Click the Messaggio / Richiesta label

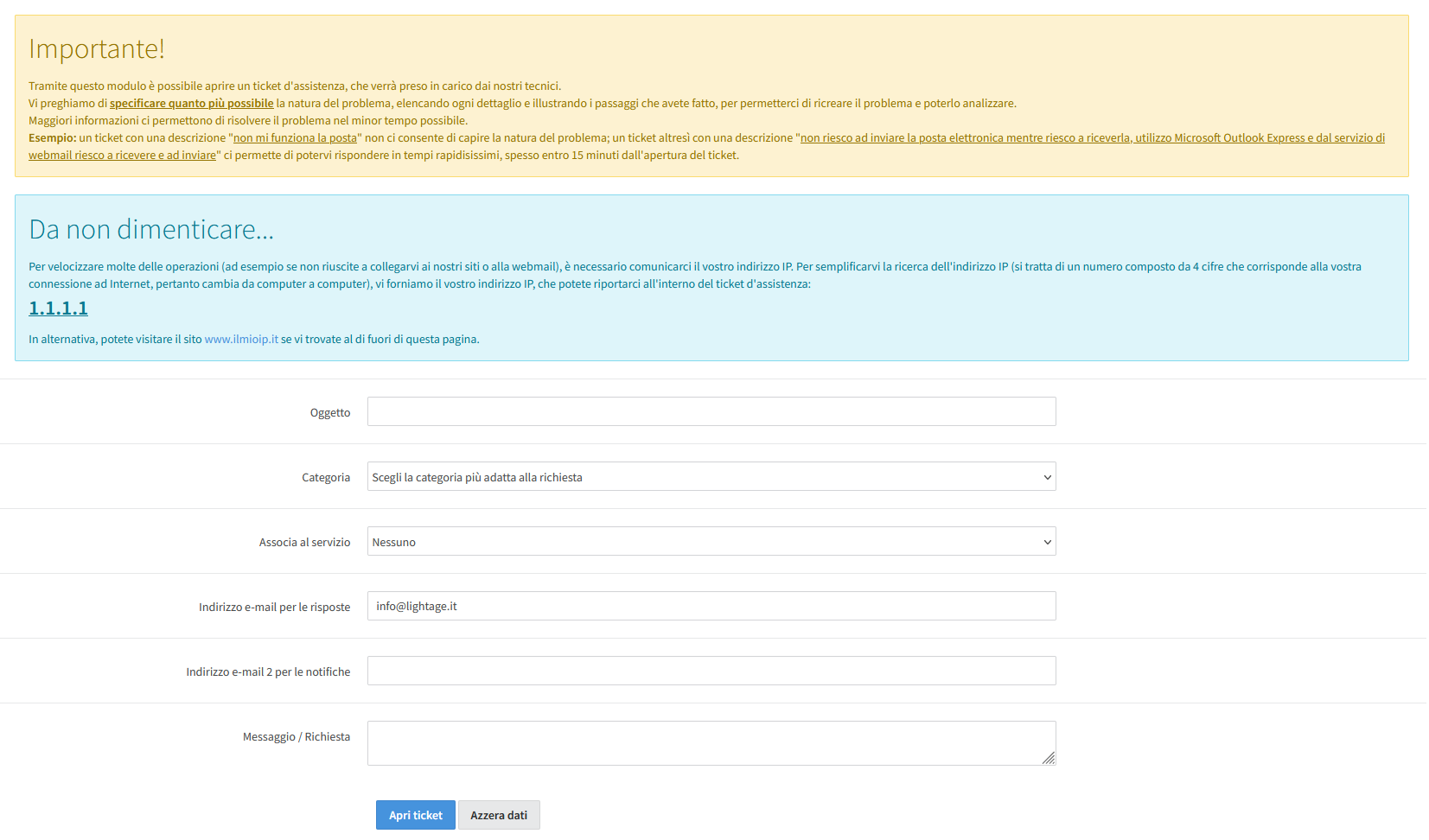click(x=296, y=737)
